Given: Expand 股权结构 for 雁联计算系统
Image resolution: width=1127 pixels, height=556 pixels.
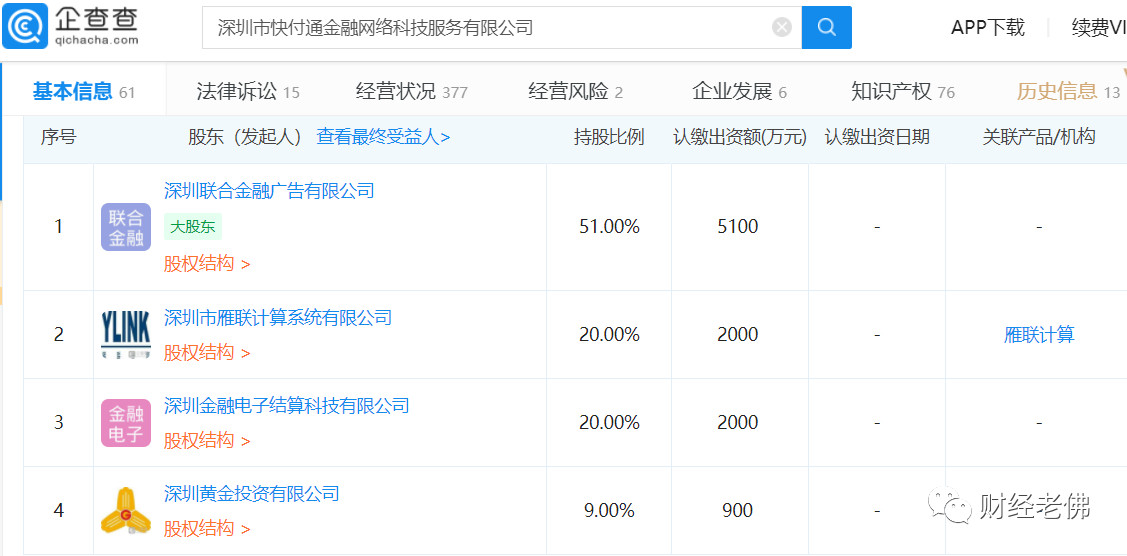Looking at the screenshot, I should [x=207, y=353].
